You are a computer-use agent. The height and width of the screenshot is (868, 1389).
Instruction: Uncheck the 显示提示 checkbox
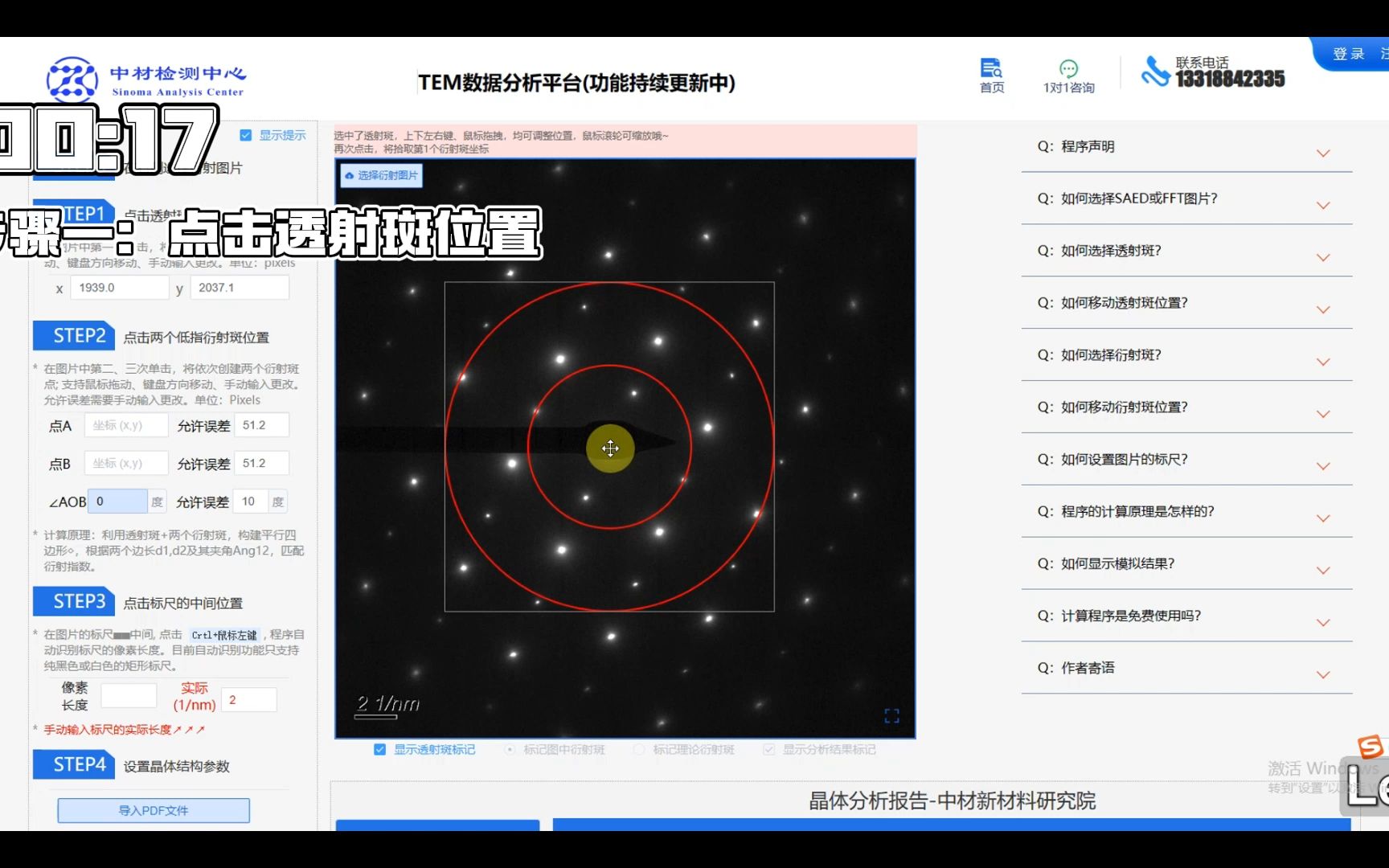pos(245,135)
